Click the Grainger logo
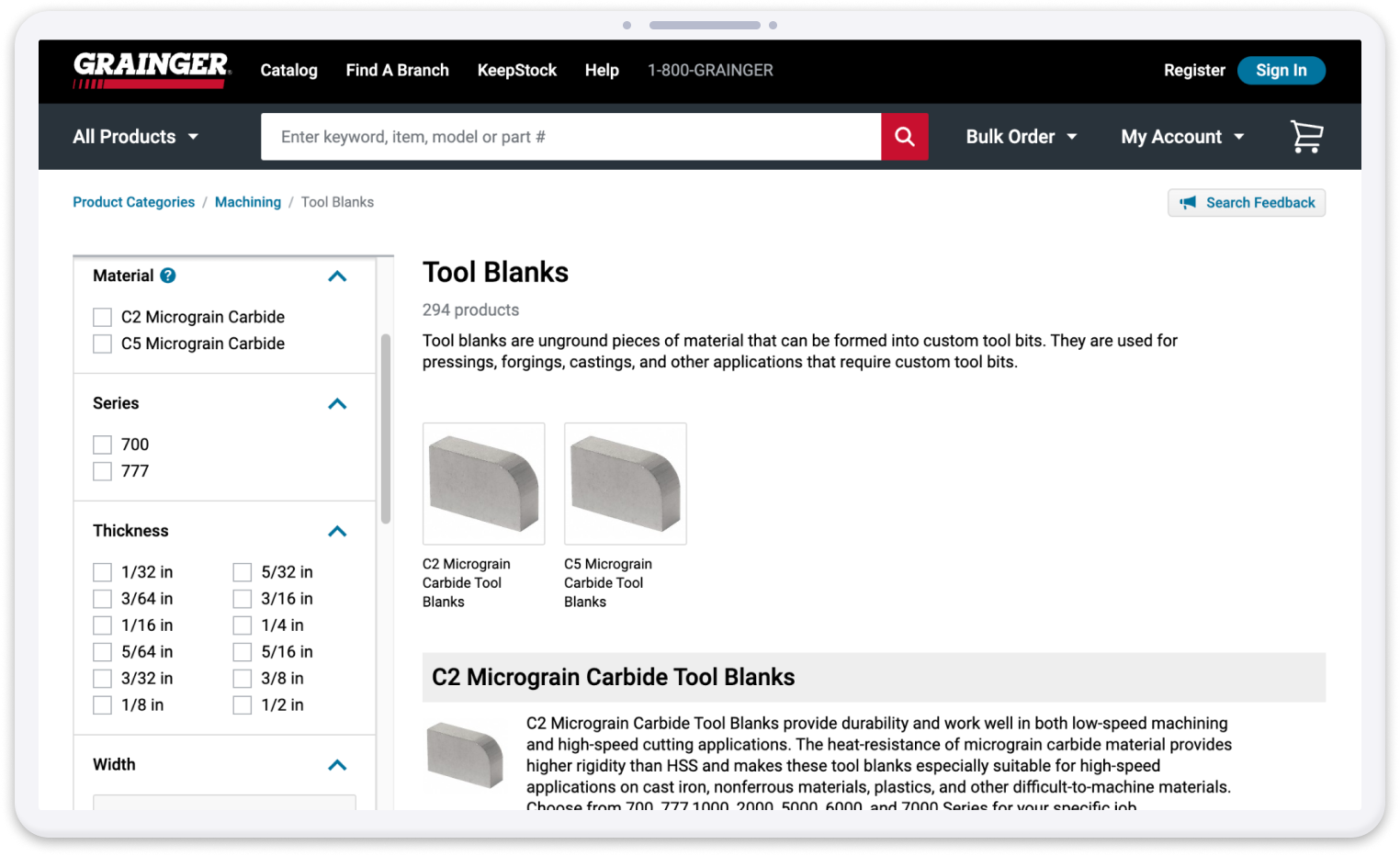The image size is (1400, 856). (x=152, y=70)
